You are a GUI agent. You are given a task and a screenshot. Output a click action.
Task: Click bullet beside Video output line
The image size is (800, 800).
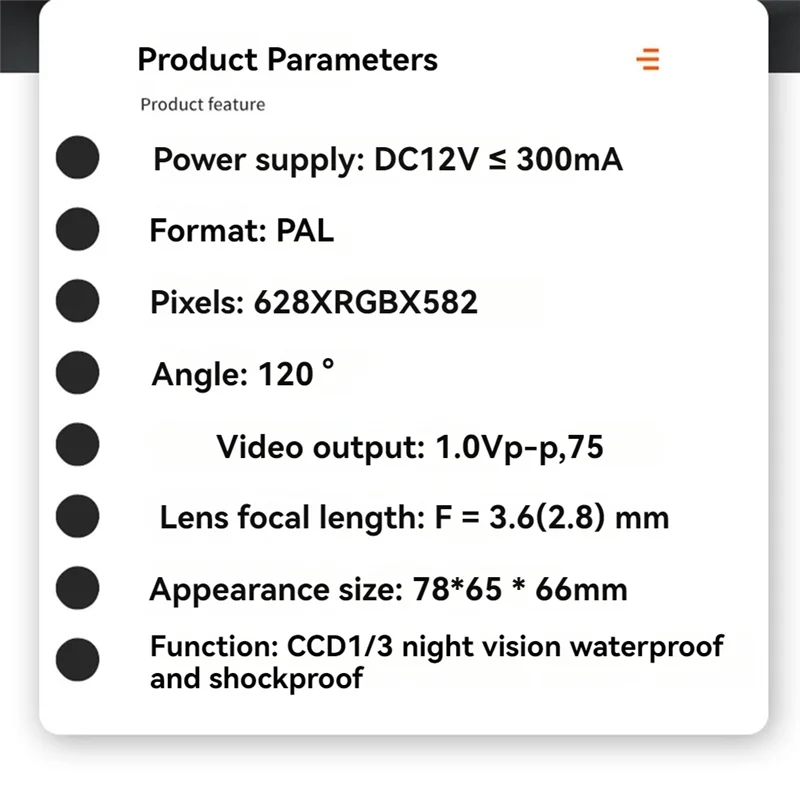[77, 445]
